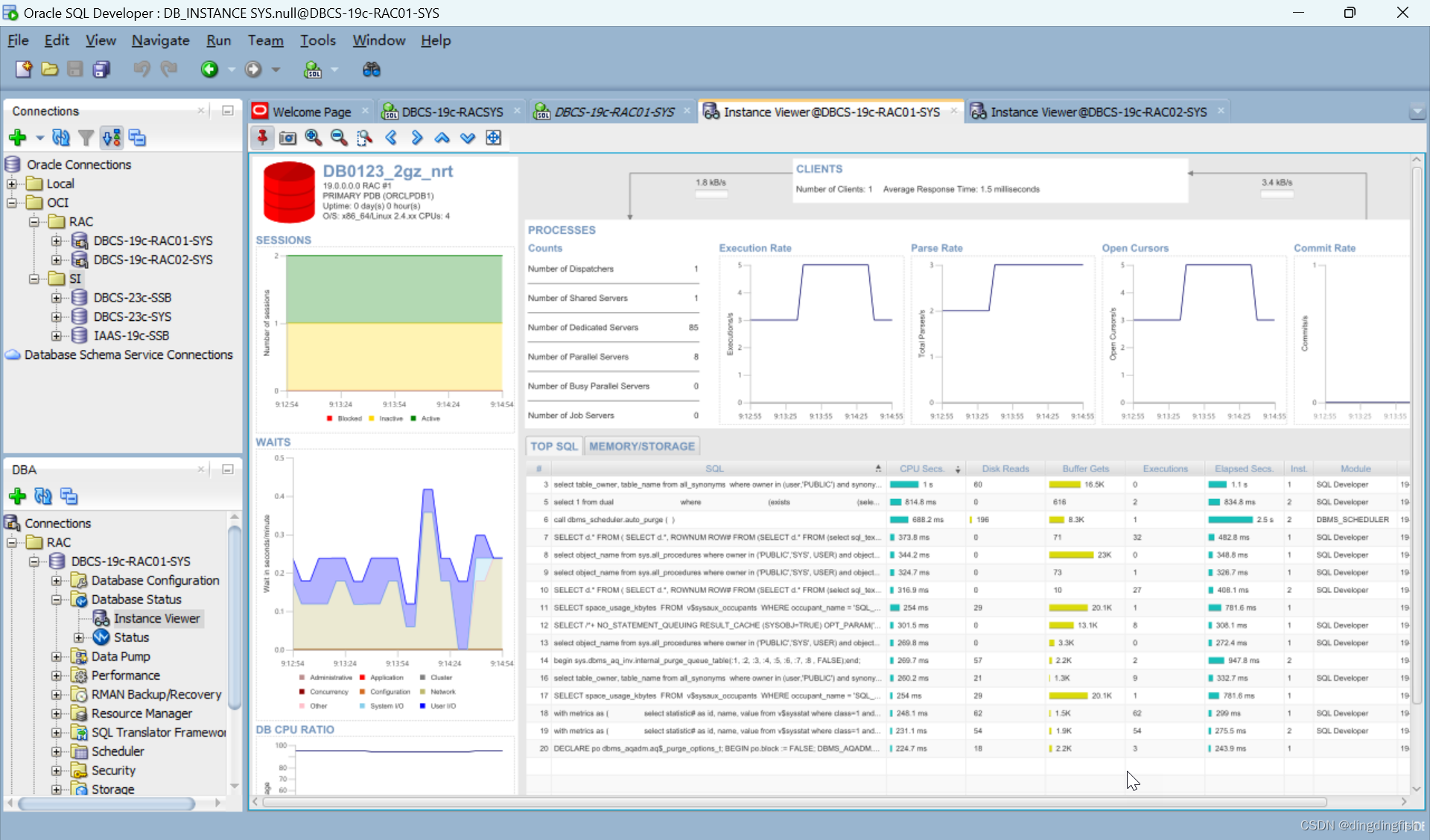Switch to the Welcome Page tab
This screenshot has height=840, width=1430.
tap(311, 112)
